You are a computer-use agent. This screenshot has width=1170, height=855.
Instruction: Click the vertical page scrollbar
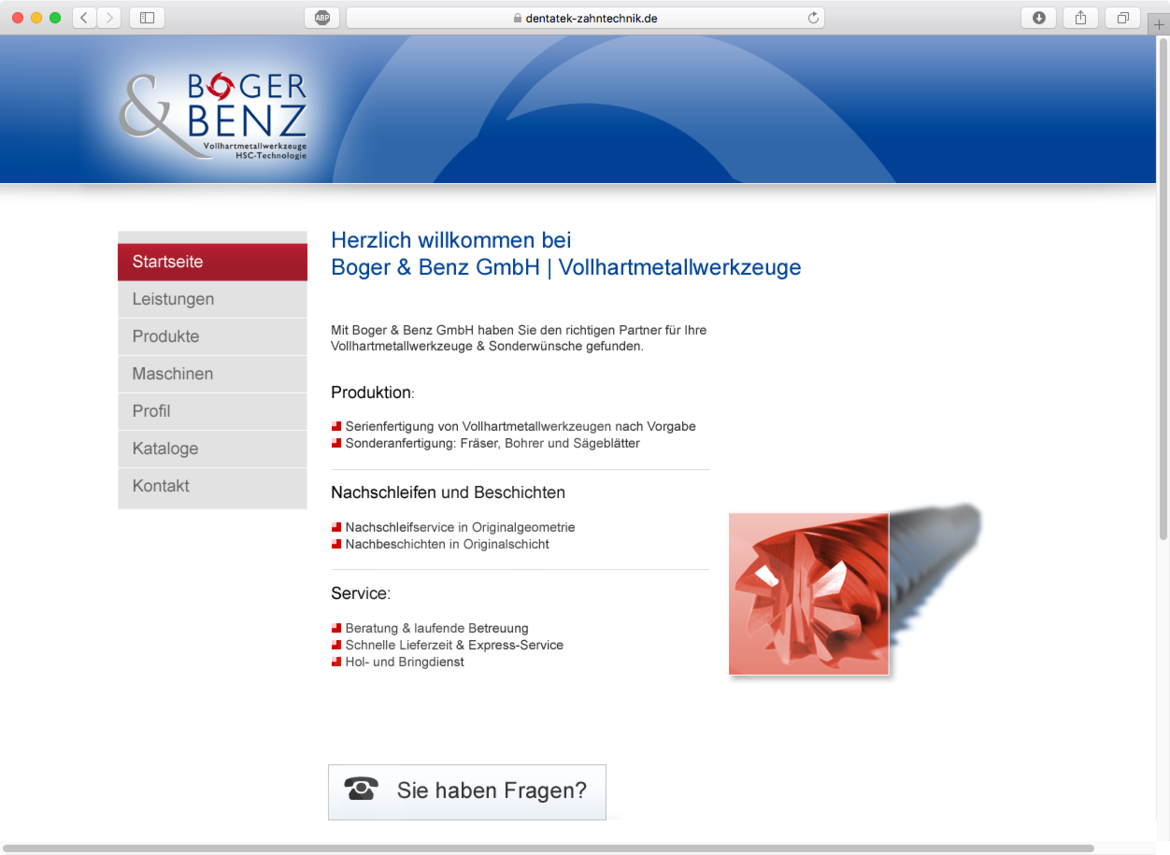[x=1163, y=291]
